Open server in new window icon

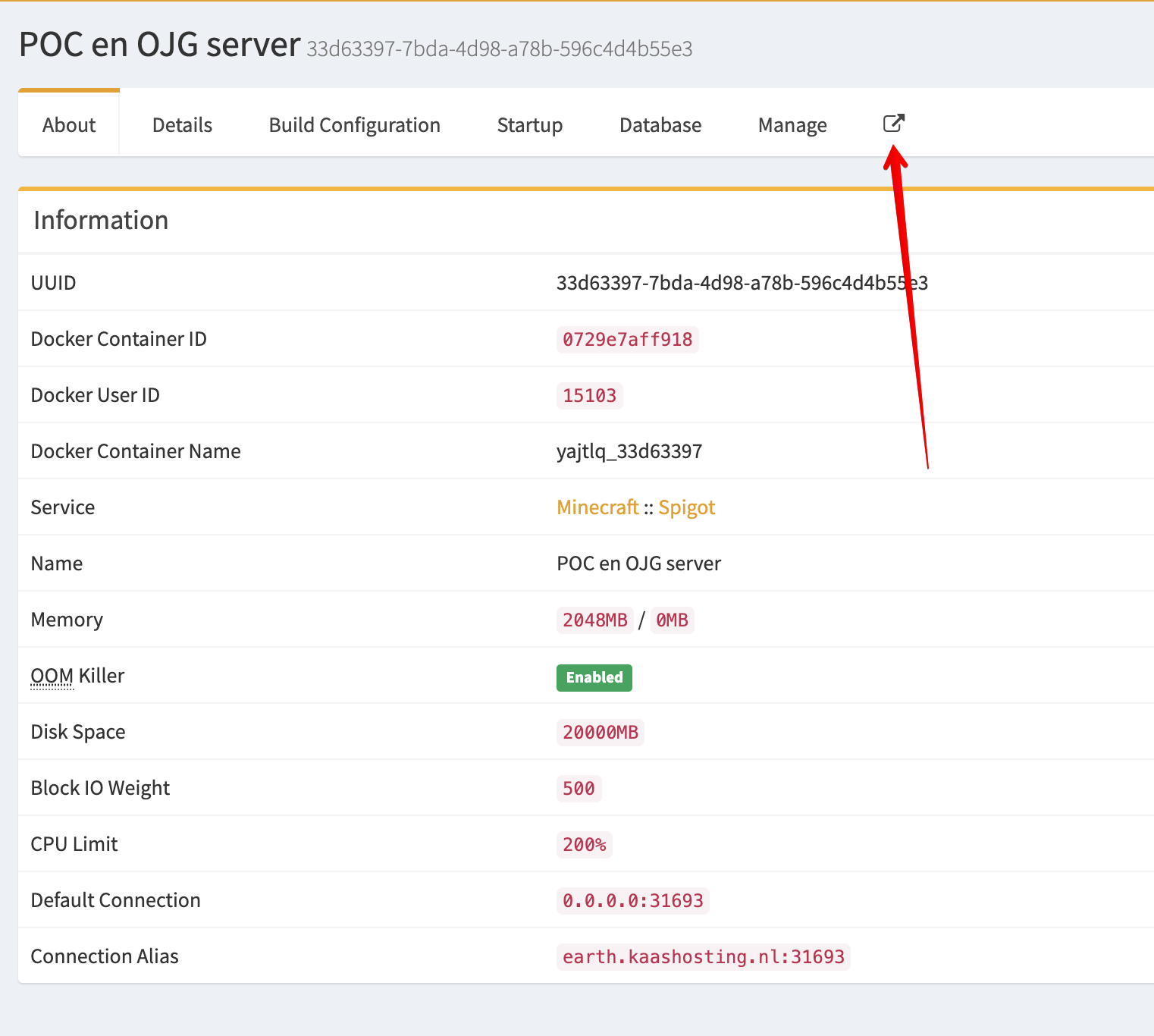(x=893, y=124)
